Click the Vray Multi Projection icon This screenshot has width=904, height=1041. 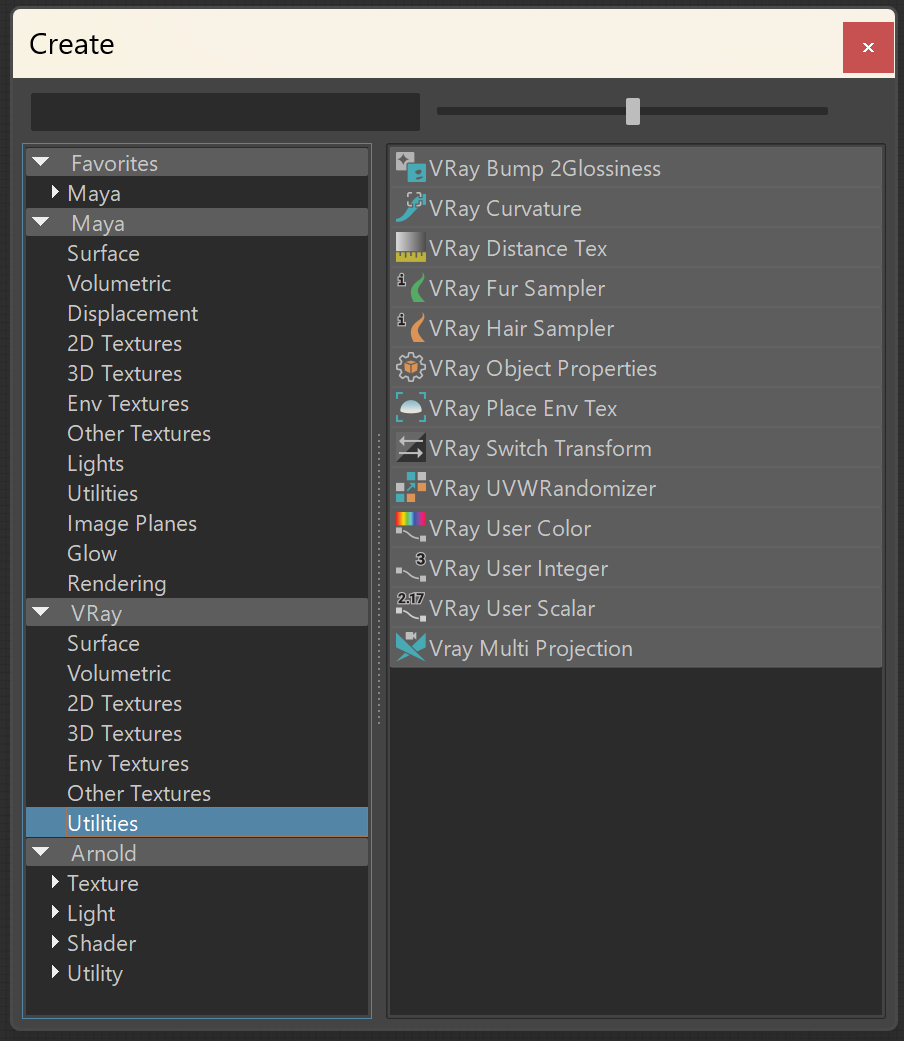(411, 647)
